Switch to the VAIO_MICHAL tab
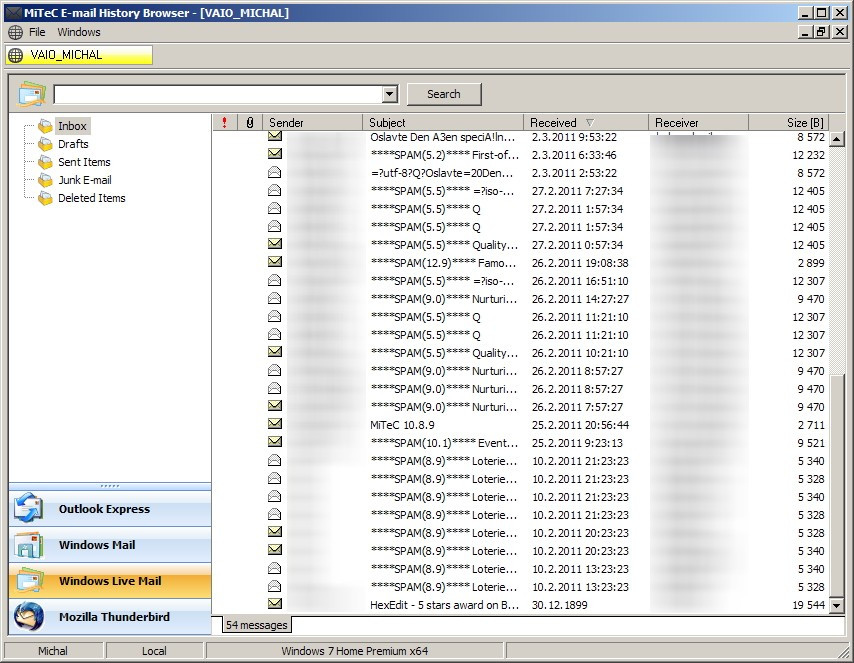Image resolution: width=854 pixels, height=663 pixels. tap(79, 55)
